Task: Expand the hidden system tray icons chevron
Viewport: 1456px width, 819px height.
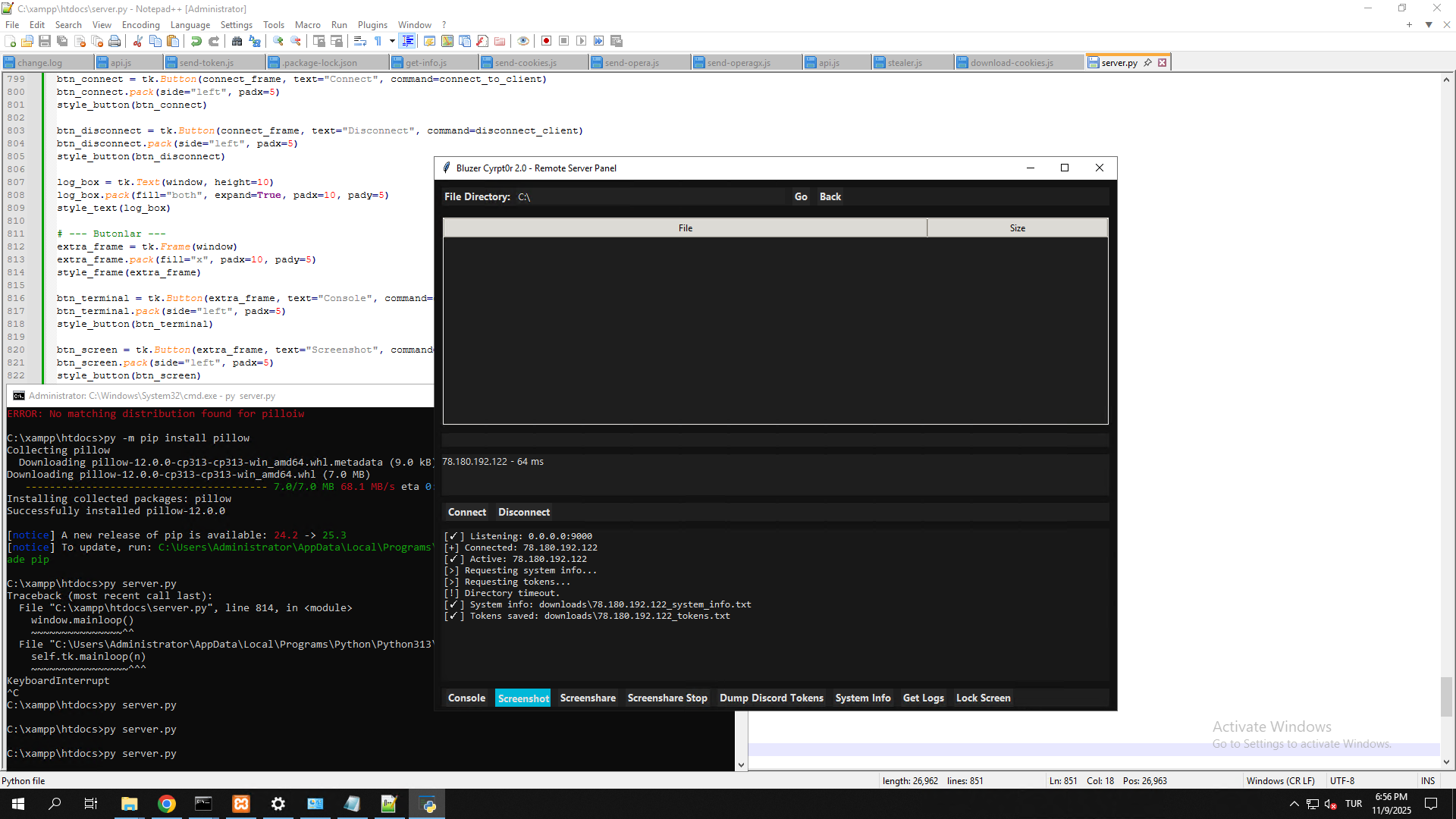Action: pos(1294,804)
